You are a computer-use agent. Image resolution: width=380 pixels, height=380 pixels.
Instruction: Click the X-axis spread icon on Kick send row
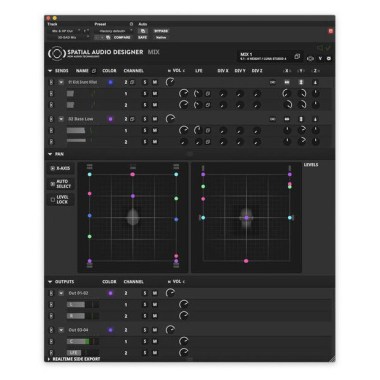[x=287, y=82]
